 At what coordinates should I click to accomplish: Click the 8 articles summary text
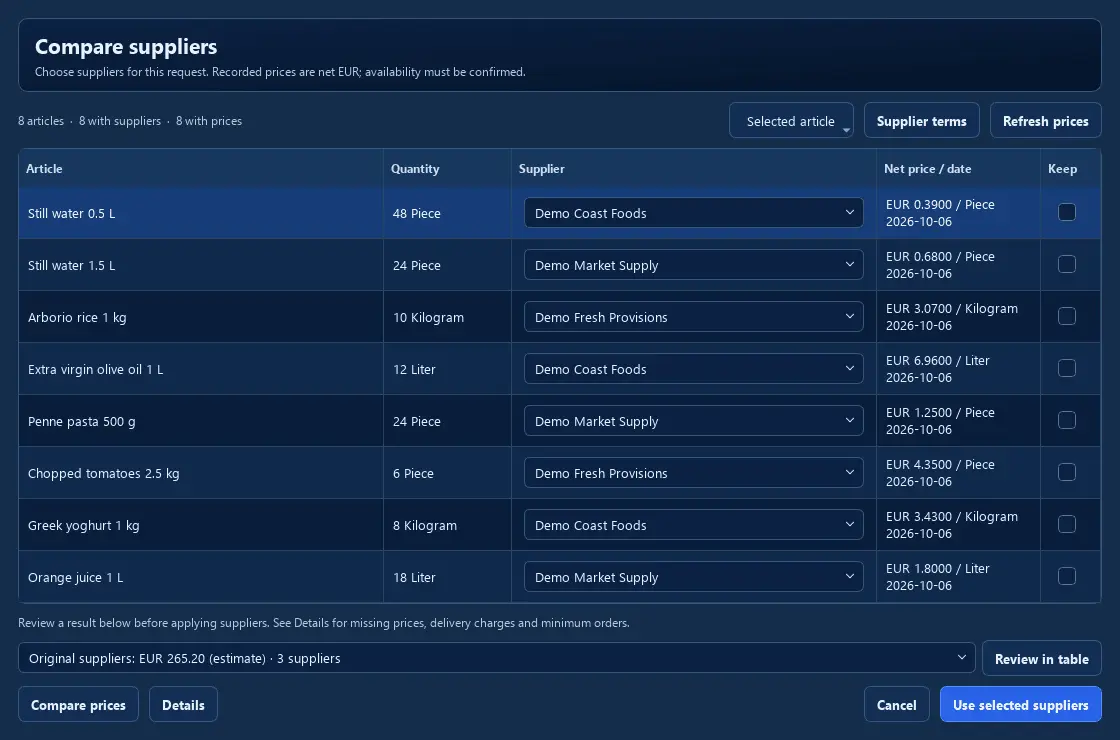41,121
